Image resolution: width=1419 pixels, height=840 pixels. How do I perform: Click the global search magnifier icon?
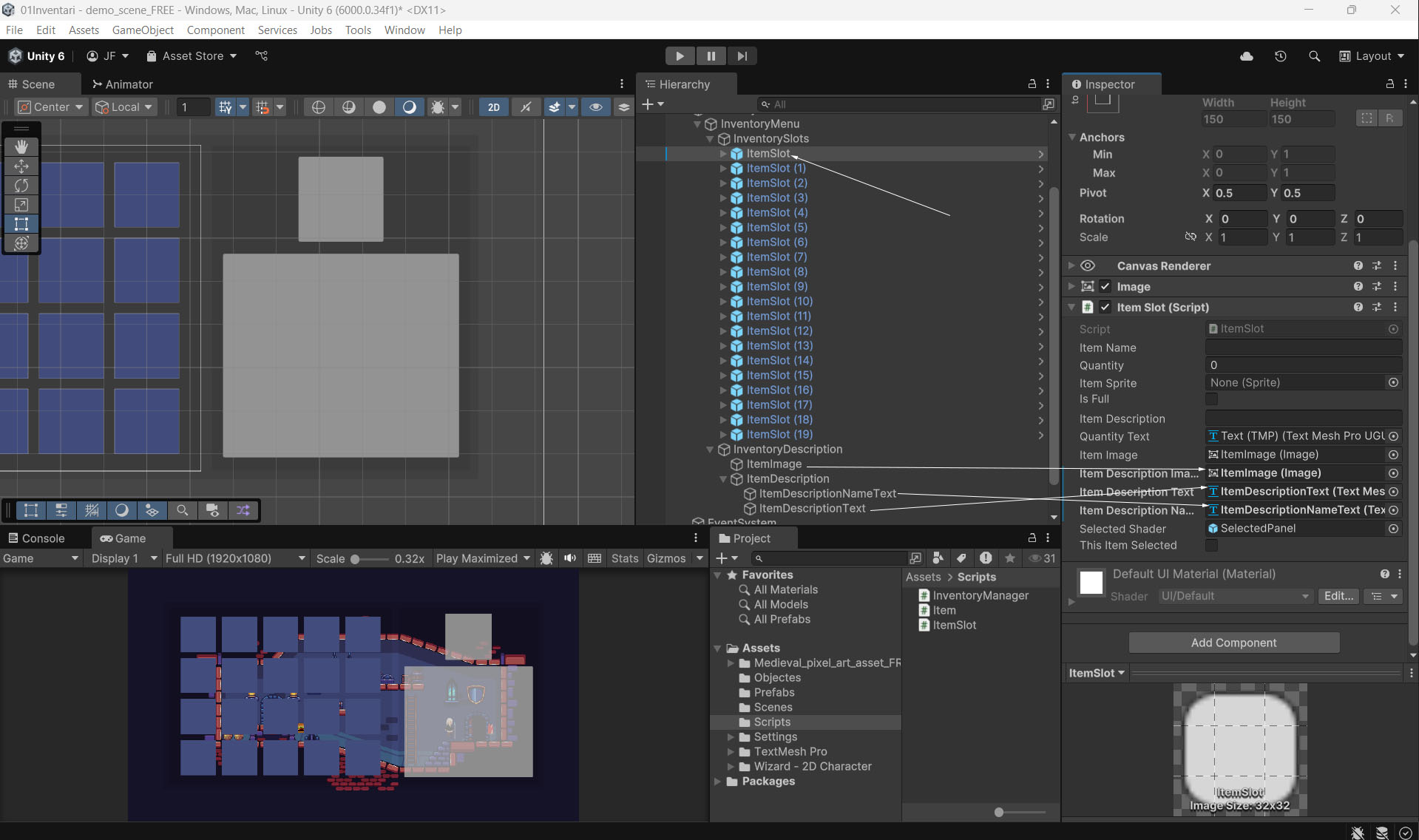(1313, 56)
